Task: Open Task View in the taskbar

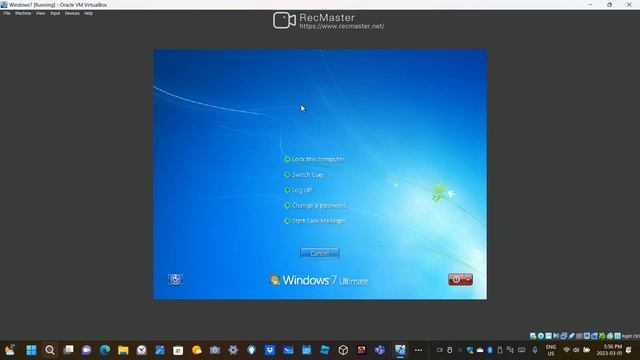Action: (x=68, y=350)
